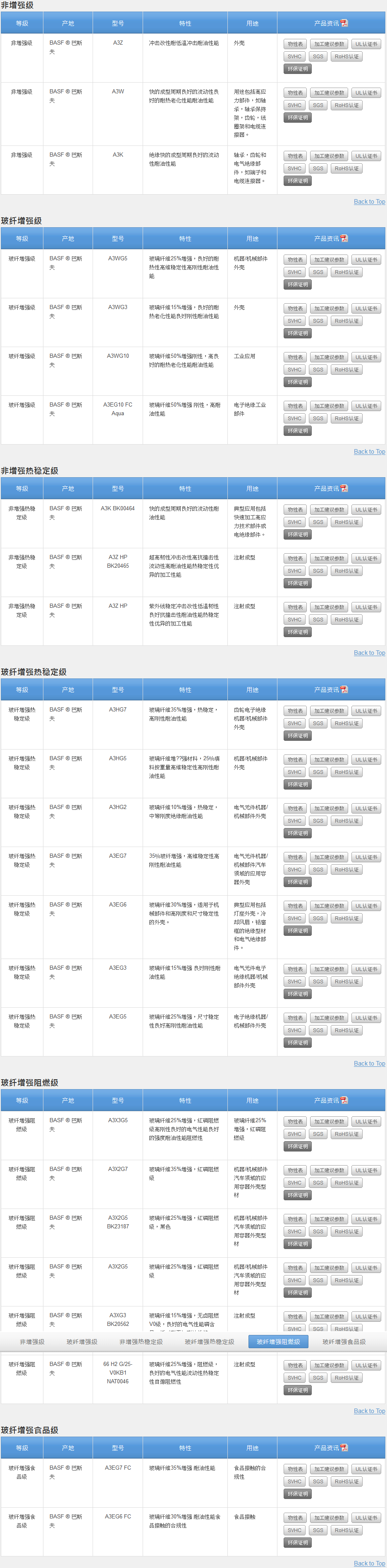387x1568 pixels.
Task: Open RoHS认证 for A3HG7
Action: 346,723
